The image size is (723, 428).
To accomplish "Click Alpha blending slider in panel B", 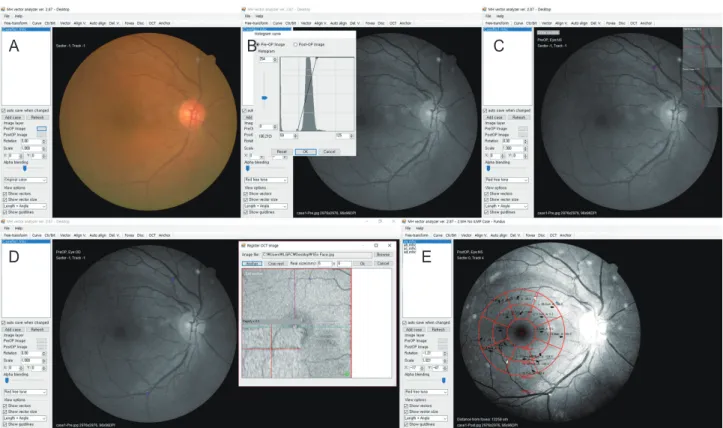I will tap(248, 168).
